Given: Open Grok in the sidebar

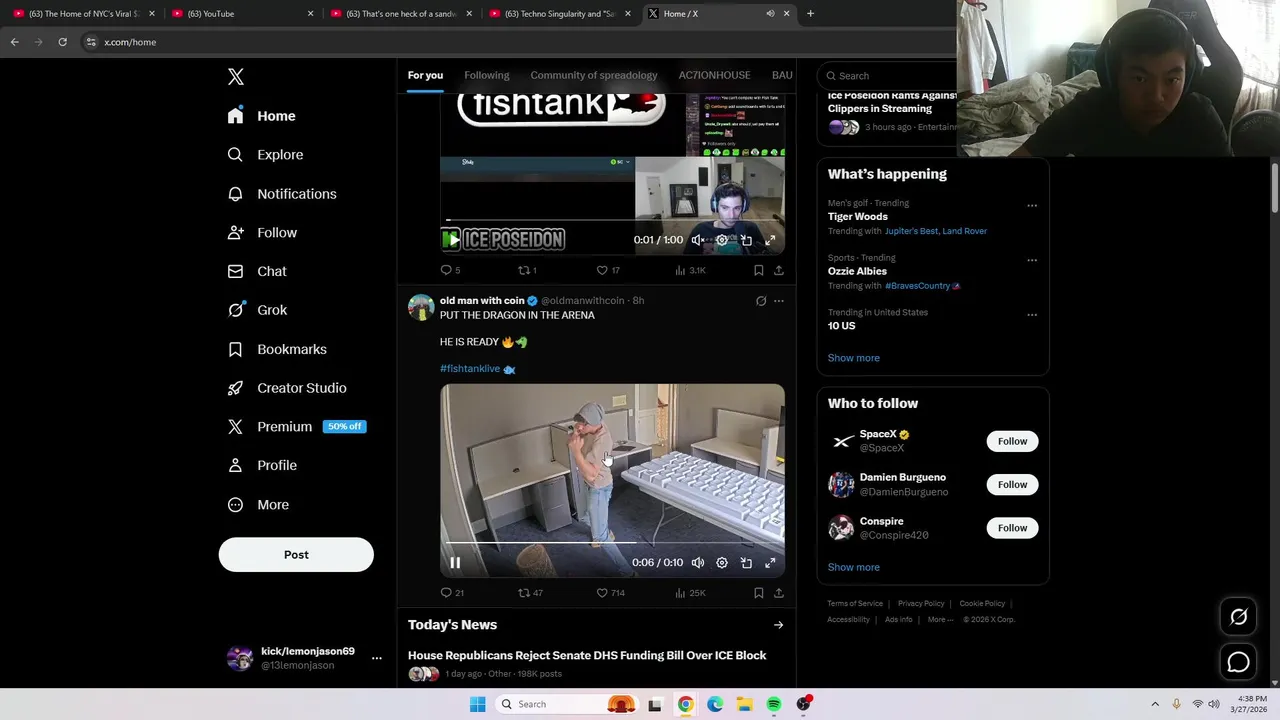Looking at the screenshot, I should [257, 310].
